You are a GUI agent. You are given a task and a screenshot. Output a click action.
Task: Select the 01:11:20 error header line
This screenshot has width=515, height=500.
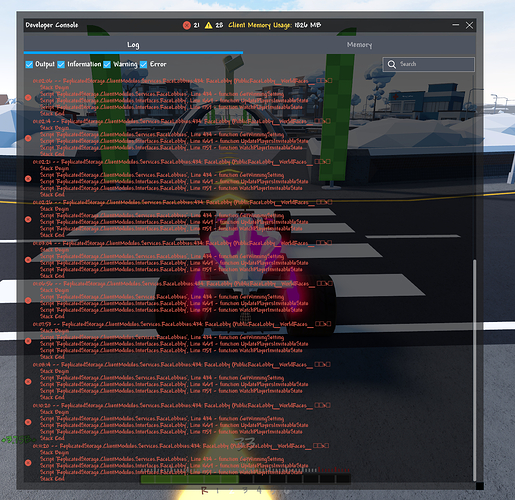click(181, 446)
